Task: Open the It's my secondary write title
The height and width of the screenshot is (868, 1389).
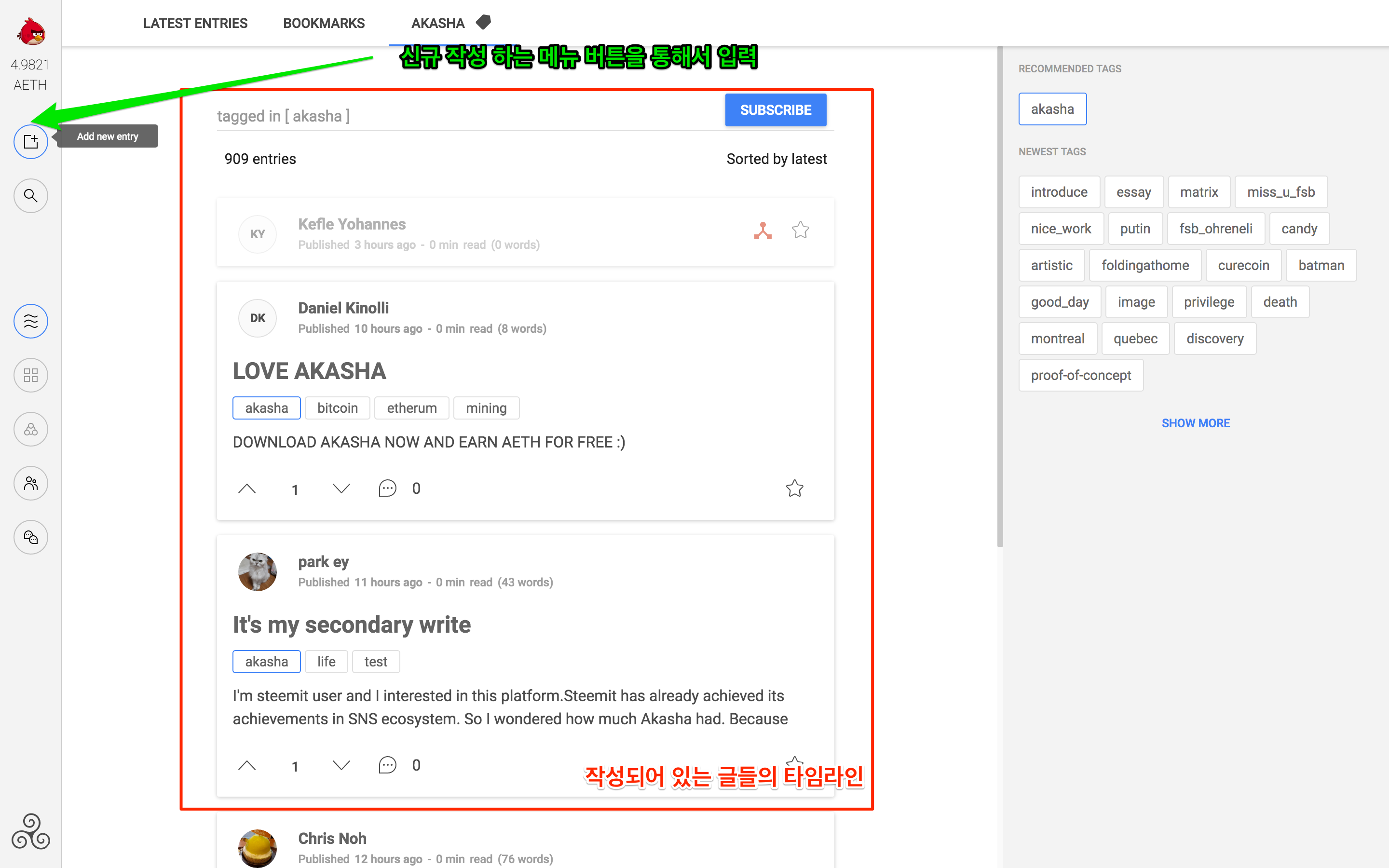Action: click(351, 624)
